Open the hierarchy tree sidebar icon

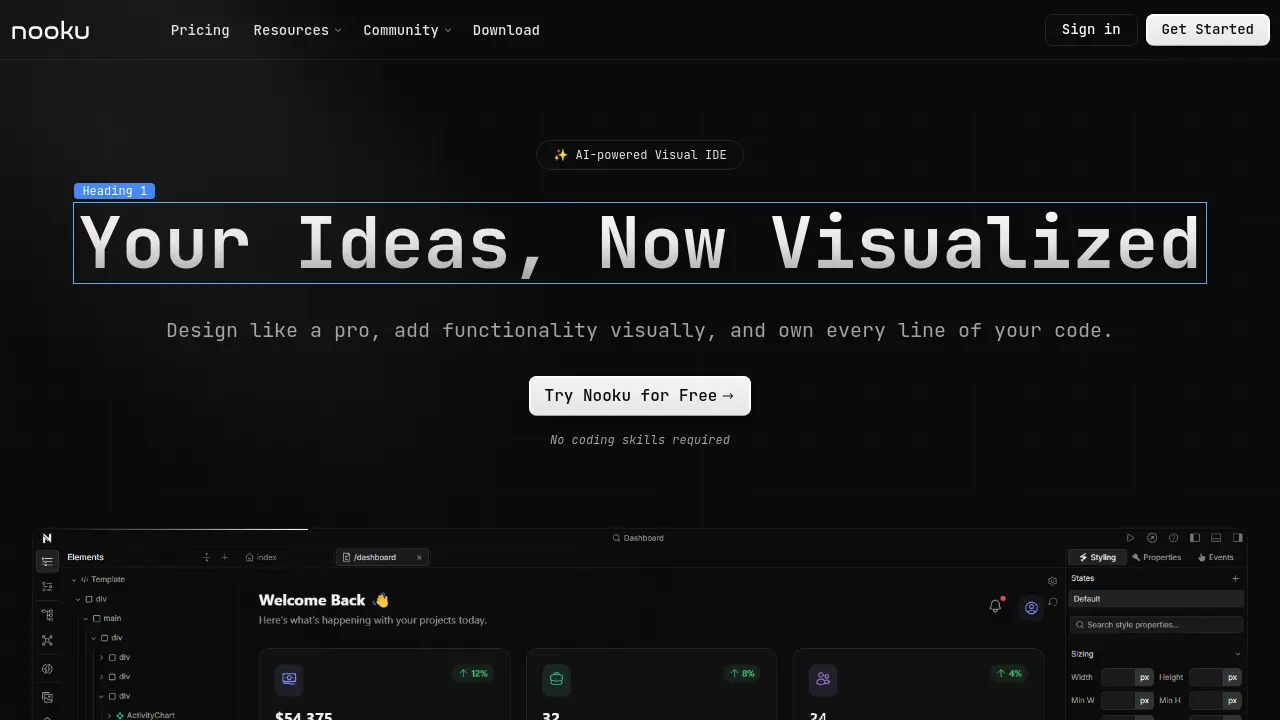[47, 614]
